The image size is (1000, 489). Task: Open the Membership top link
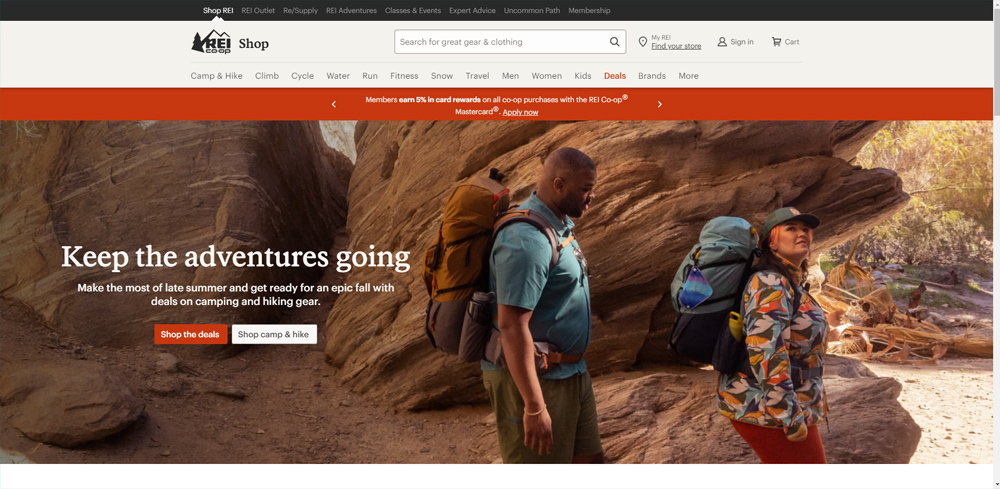click(x=589, y=11)
